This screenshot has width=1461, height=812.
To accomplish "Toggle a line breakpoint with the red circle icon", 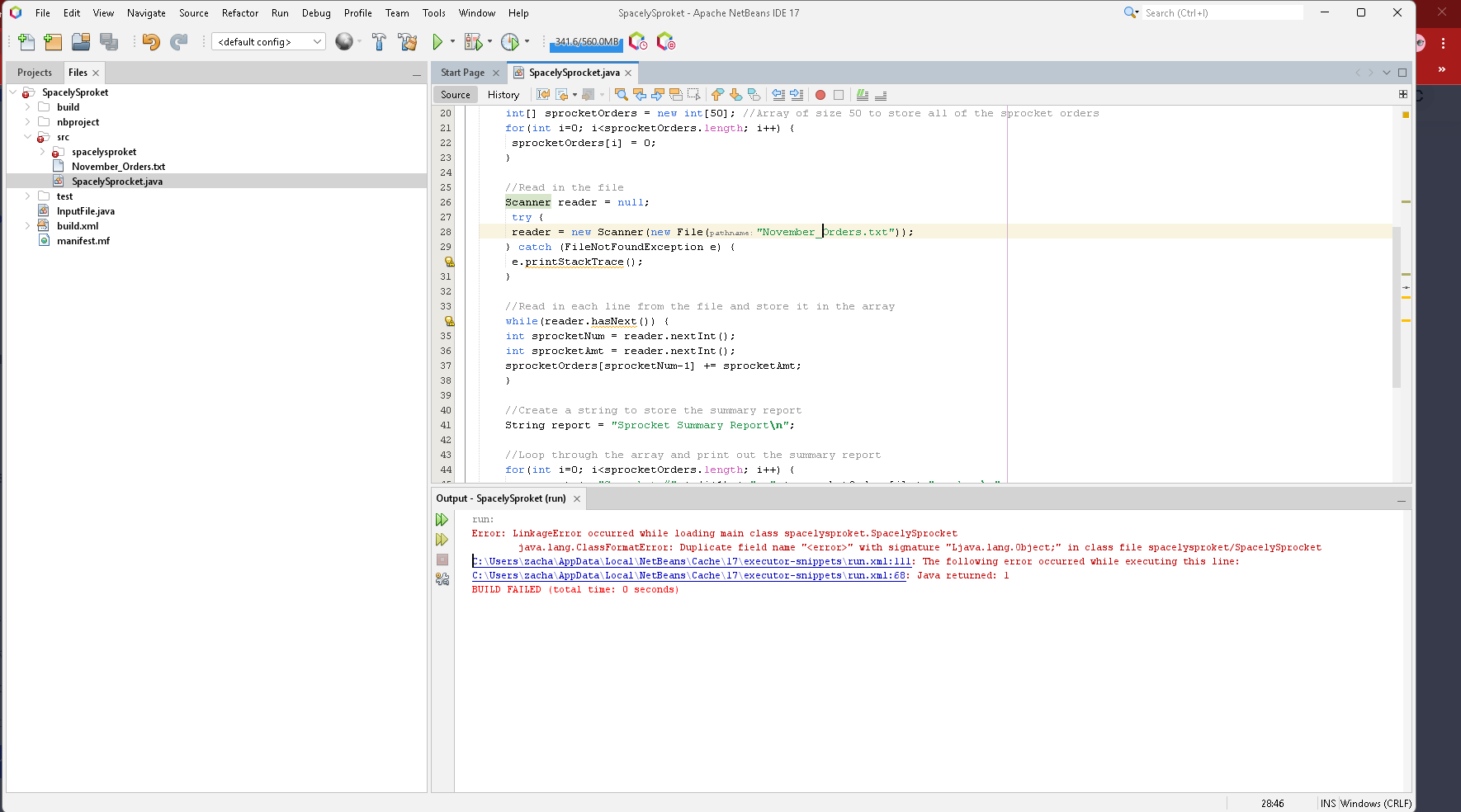I will (820, 95).
